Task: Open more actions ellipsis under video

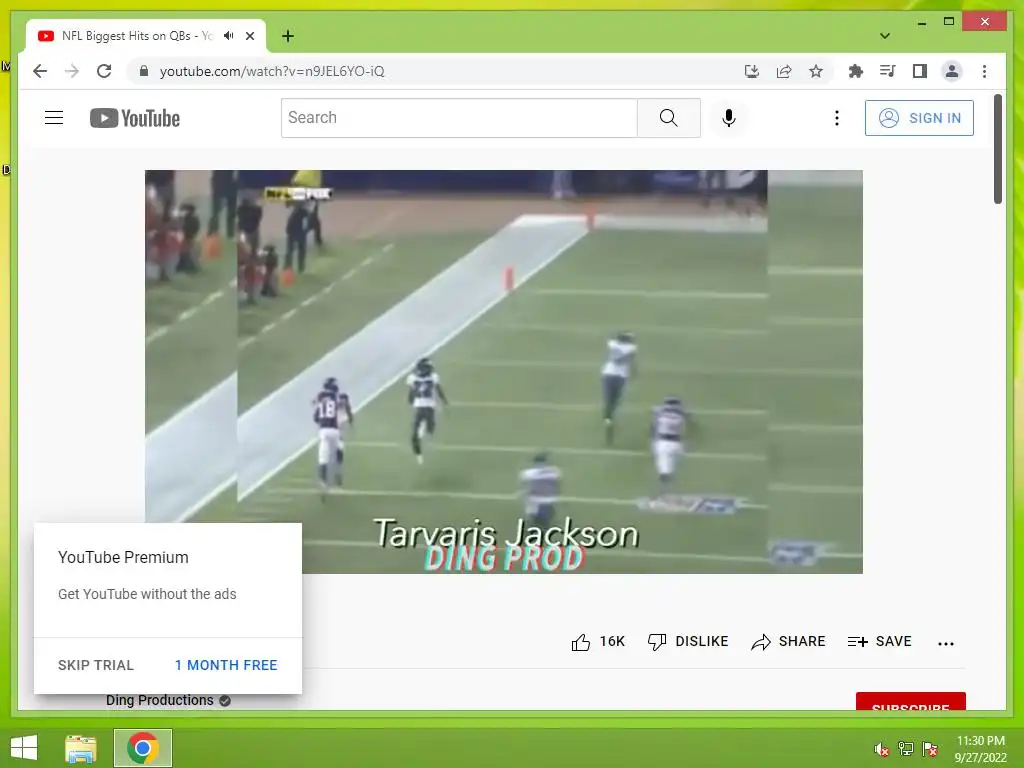Action: coord(946,643)
